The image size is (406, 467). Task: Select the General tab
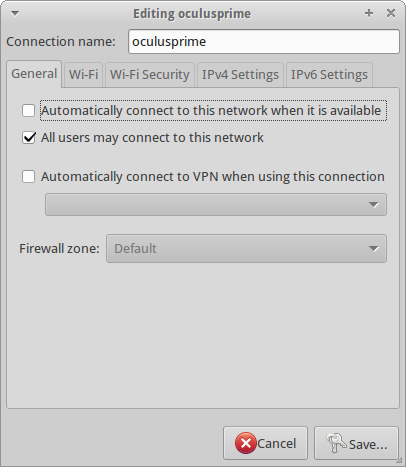click(34, 74)
